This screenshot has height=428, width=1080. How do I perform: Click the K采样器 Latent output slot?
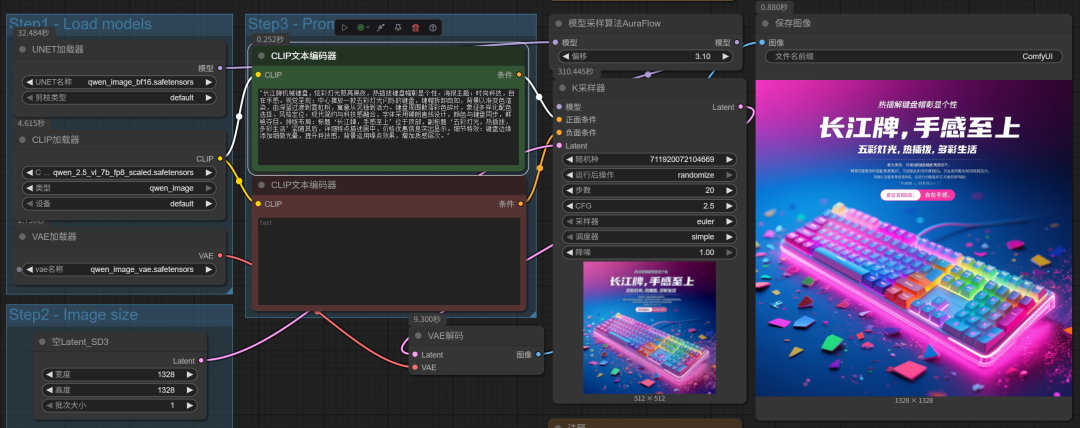click(x=740, y=107)
